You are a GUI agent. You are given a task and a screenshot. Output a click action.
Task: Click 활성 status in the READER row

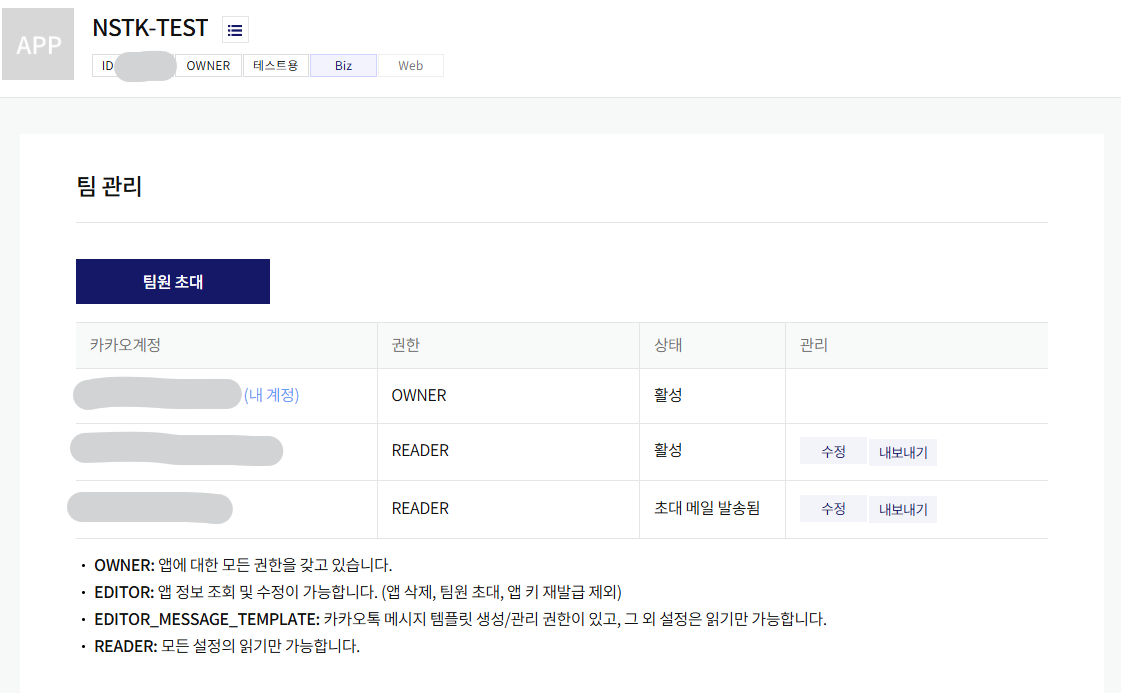pos(668,450)
